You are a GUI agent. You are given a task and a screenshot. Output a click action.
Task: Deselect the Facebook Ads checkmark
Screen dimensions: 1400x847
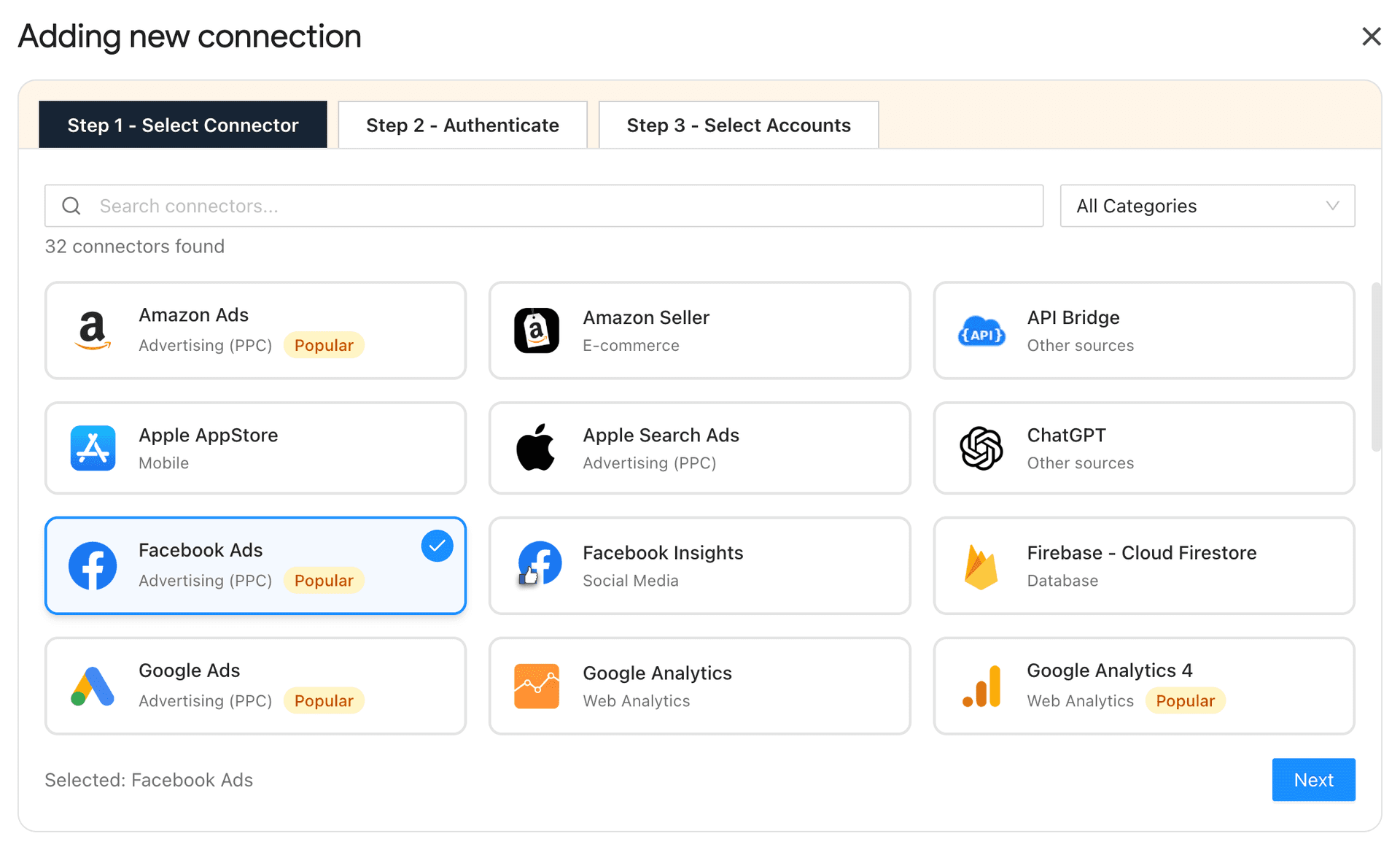(437, 545)
